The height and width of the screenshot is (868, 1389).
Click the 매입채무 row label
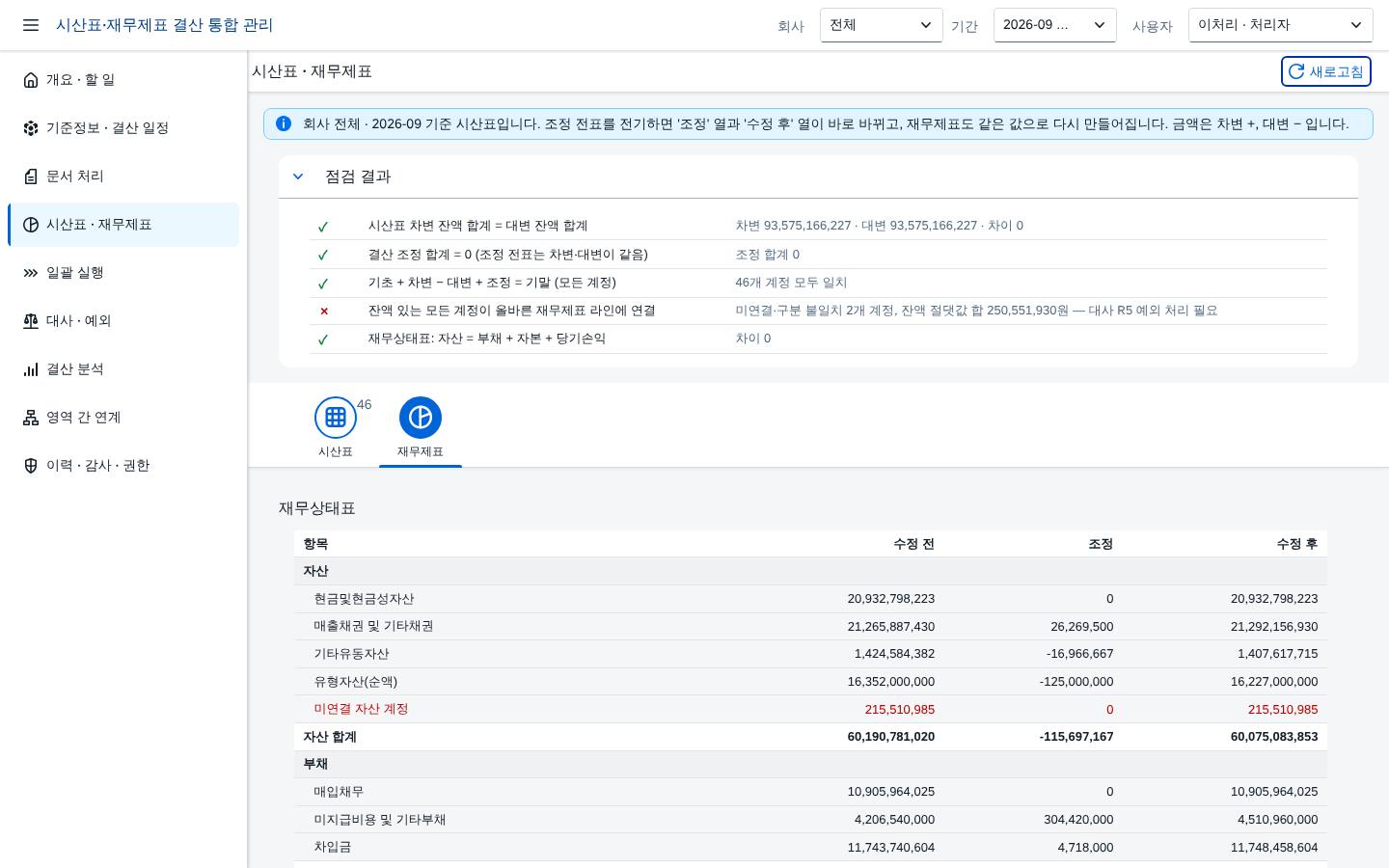(339, 792)
